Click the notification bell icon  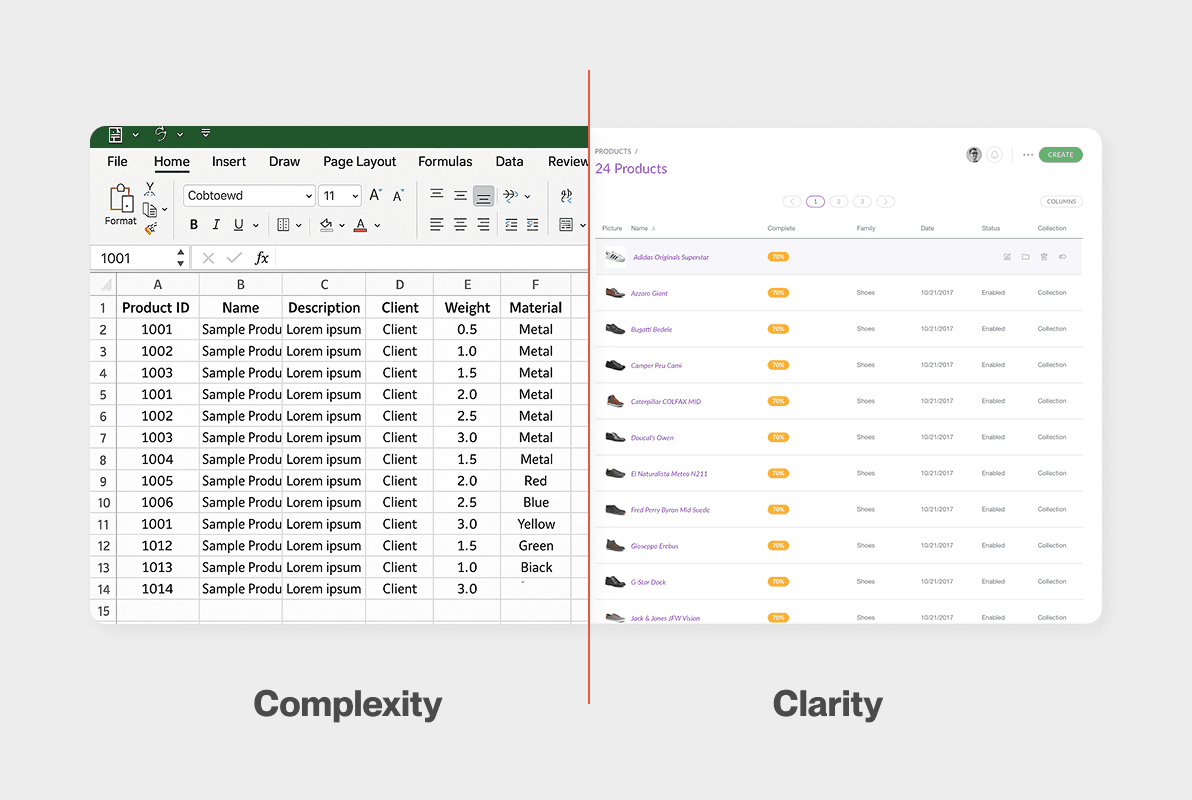pos(994,155)
